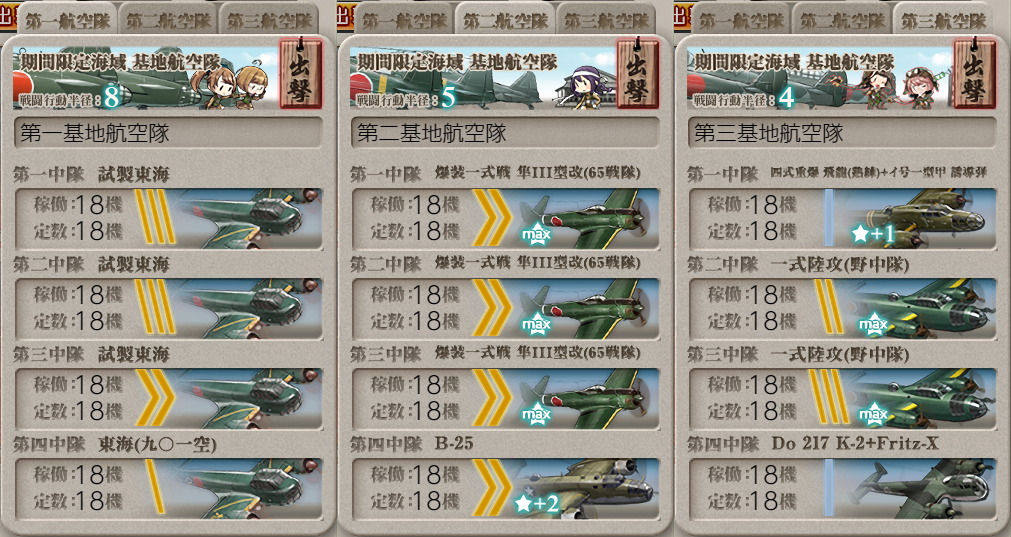Click the third squadron 一式陸攻(野中隊) slot

842,399
